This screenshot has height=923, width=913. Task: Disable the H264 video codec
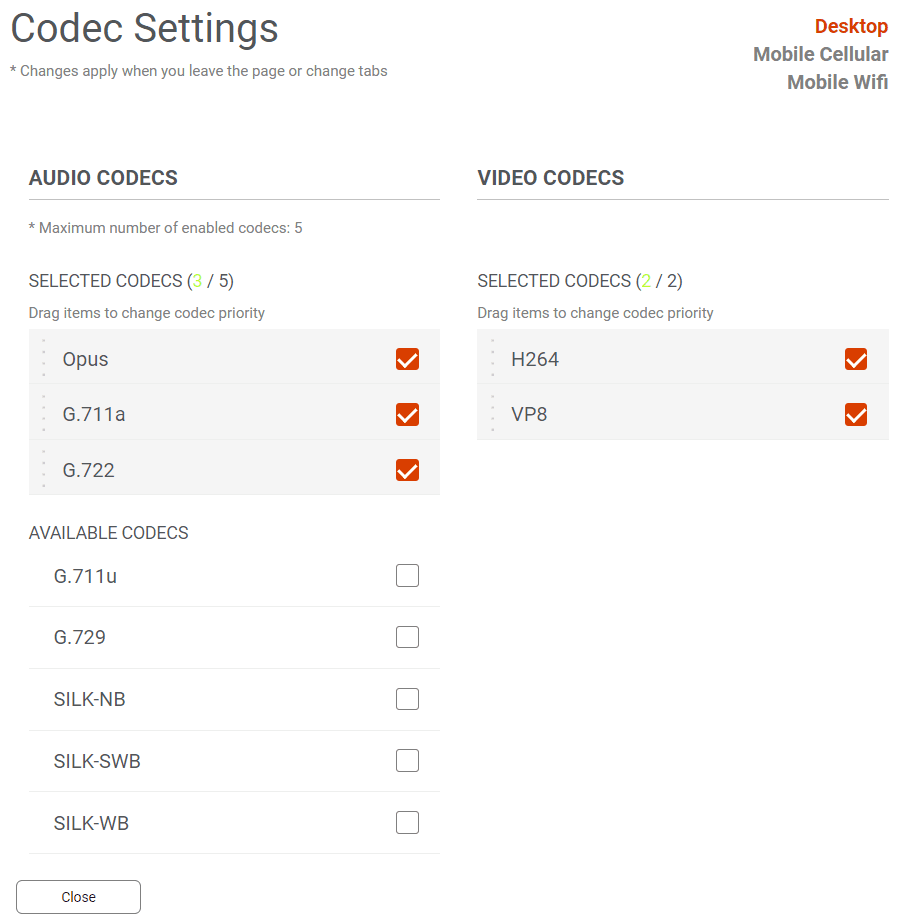[x=856, y=359]
